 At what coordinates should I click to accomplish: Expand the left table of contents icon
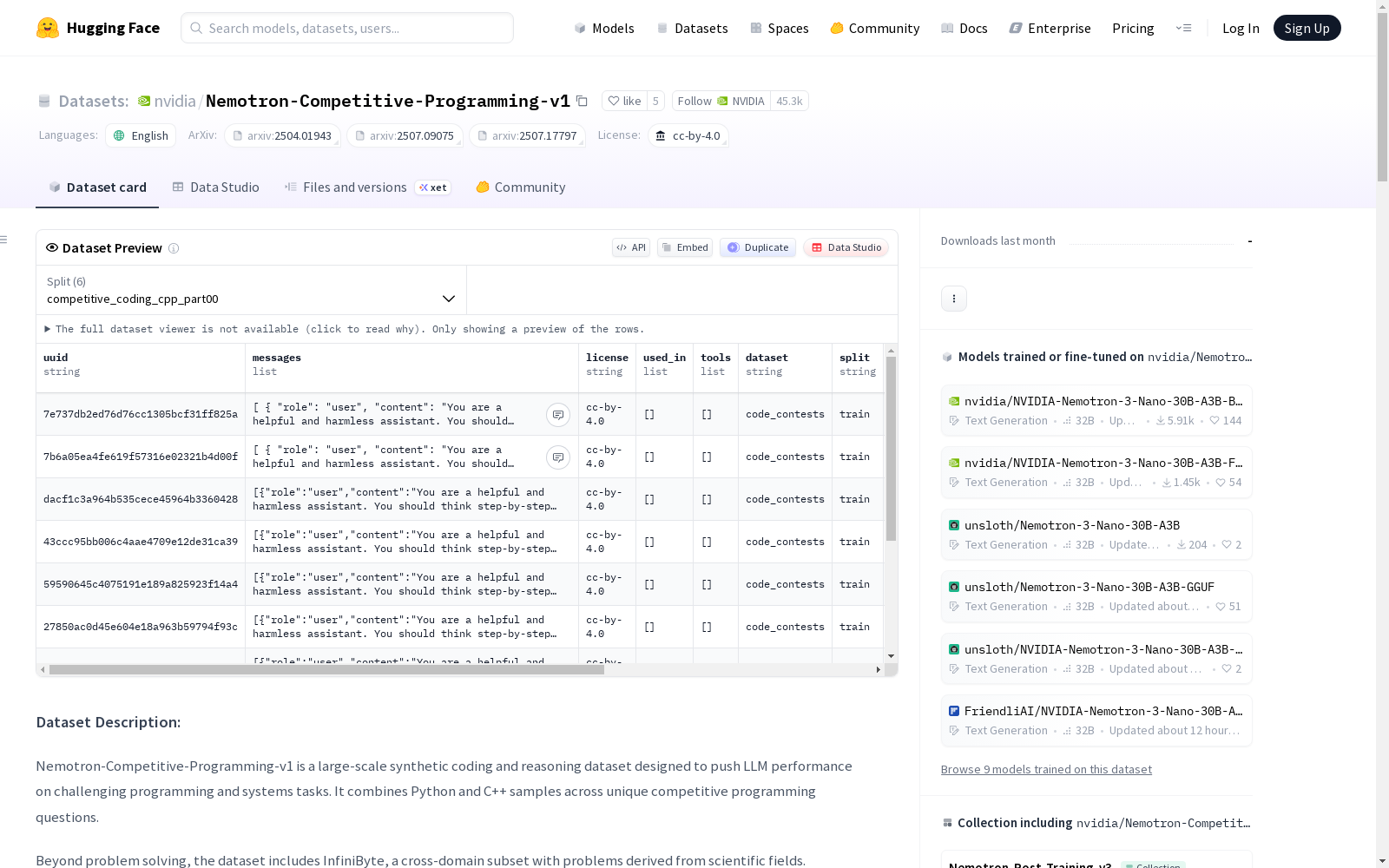coord(4,240)
